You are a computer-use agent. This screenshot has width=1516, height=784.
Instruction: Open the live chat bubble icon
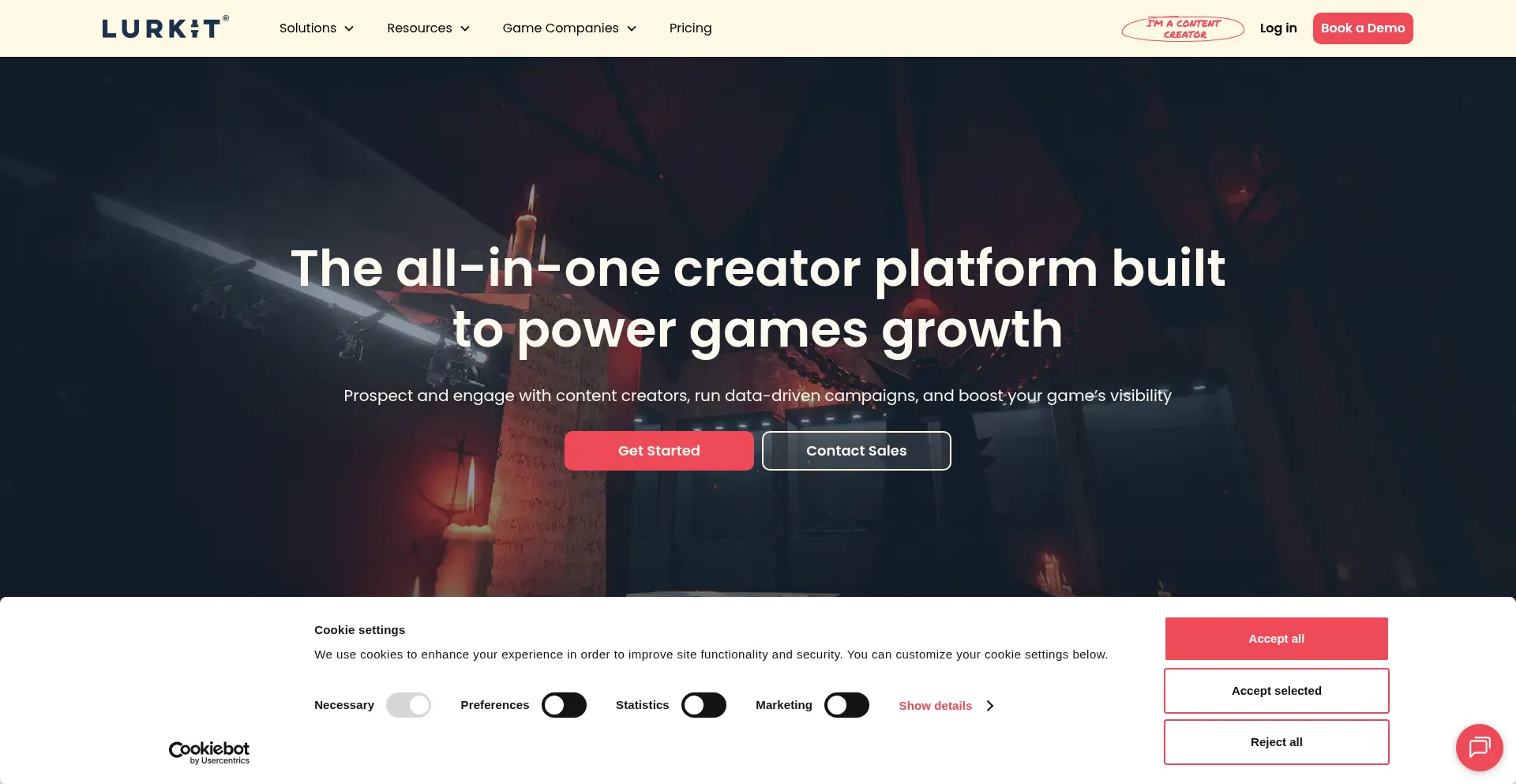[x=1479, y=747]
